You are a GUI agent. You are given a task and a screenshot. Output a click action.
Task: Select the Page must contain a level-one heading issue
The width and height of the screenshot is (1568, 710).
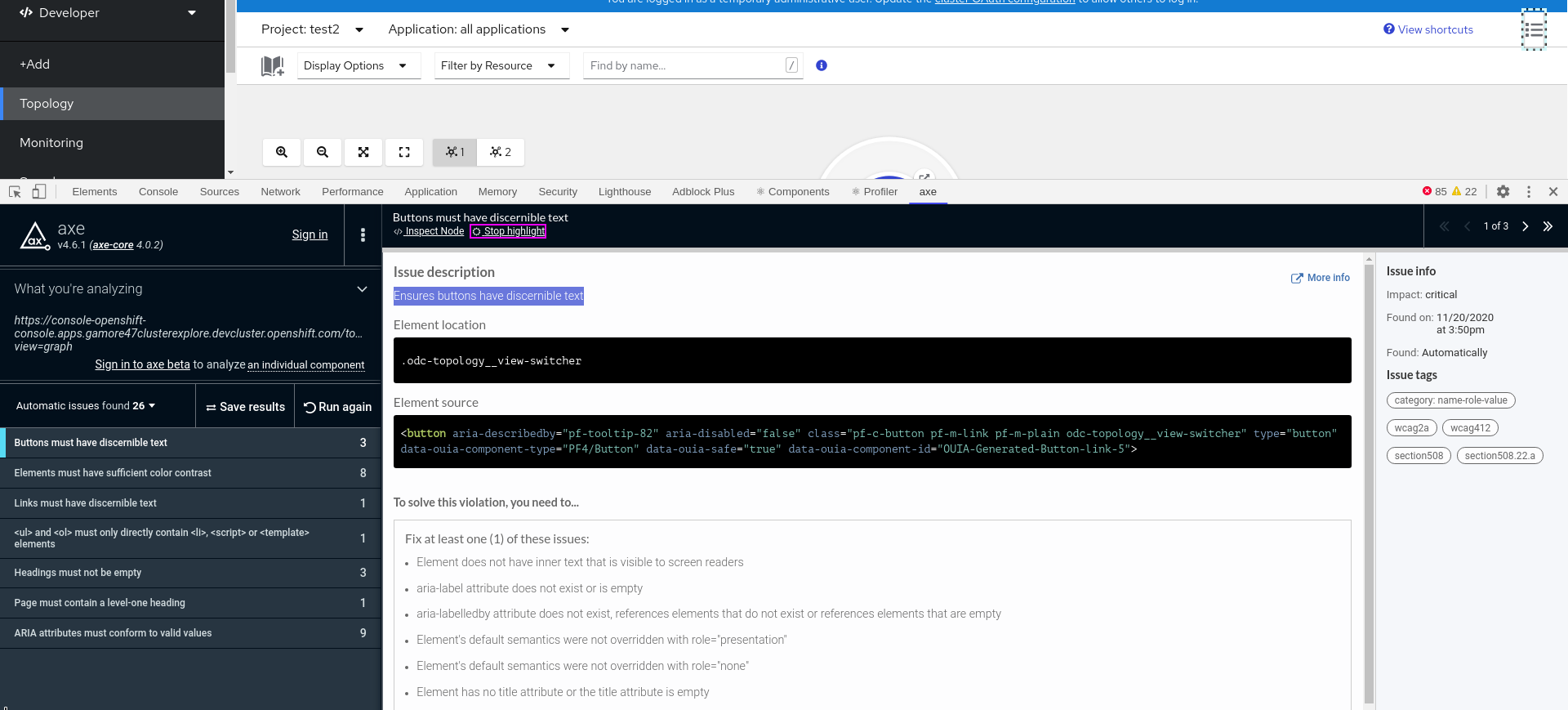[x=190, y=603]
